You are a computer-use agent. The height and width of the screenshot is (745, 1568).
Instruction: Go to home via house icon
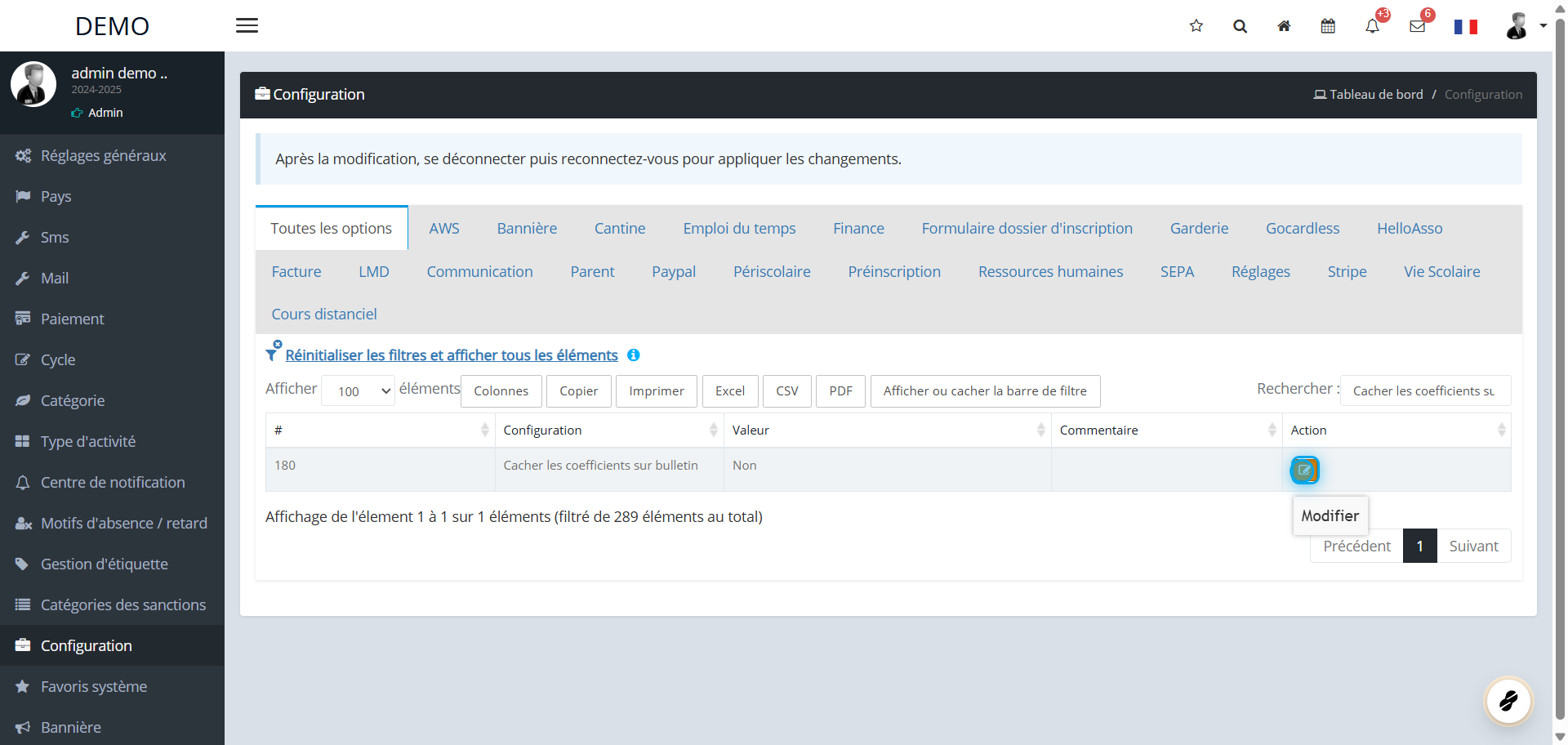(x=1284, y=26)
